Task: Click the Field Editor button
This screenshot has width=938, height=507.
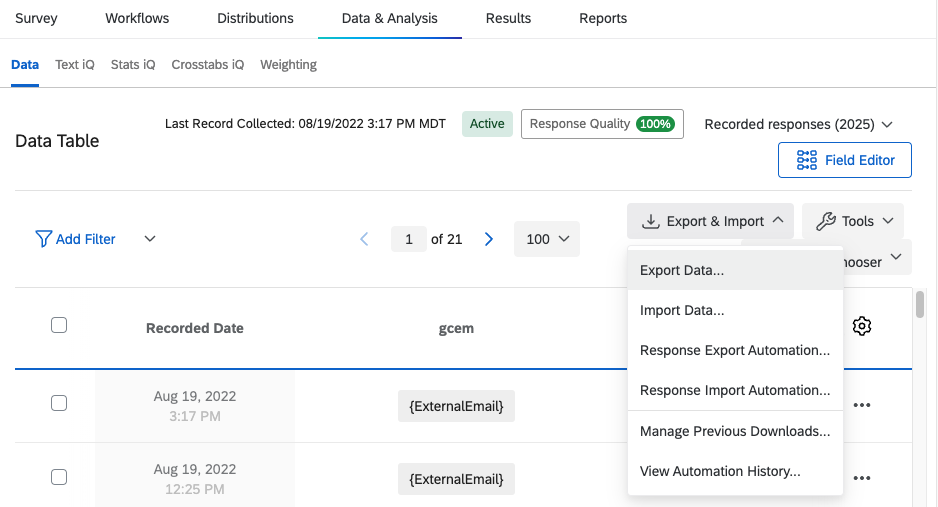Action: 845,160
